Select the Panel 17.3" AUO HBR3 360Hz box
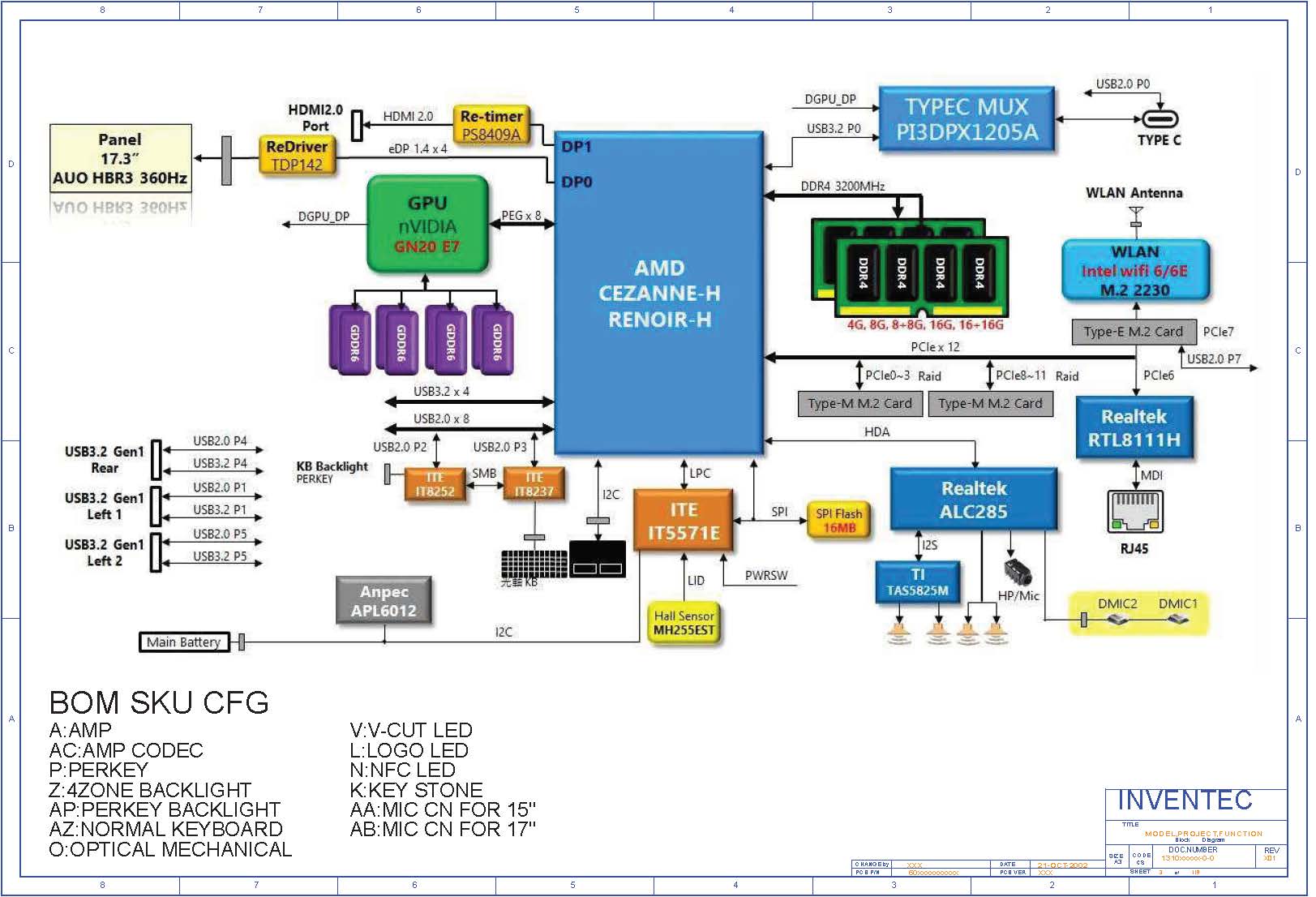Screen dimensions: 1316x897 (121, 158)
